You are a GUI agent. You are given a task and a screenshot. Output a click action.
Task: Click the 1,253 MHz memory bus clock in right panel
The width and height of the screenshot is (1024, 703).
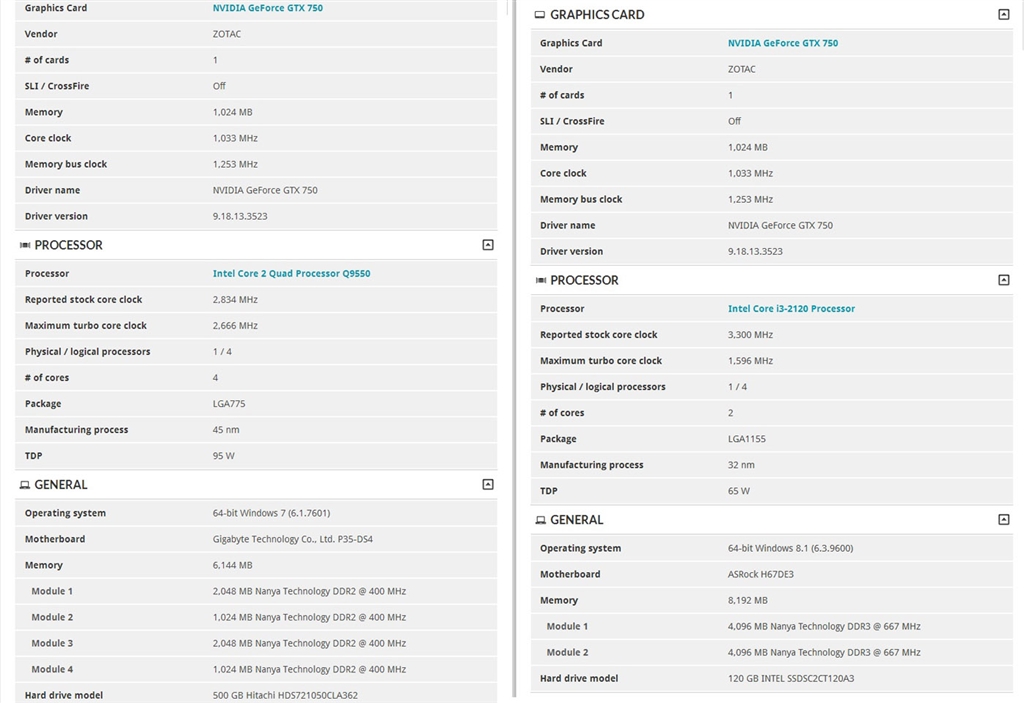point(750,200)
